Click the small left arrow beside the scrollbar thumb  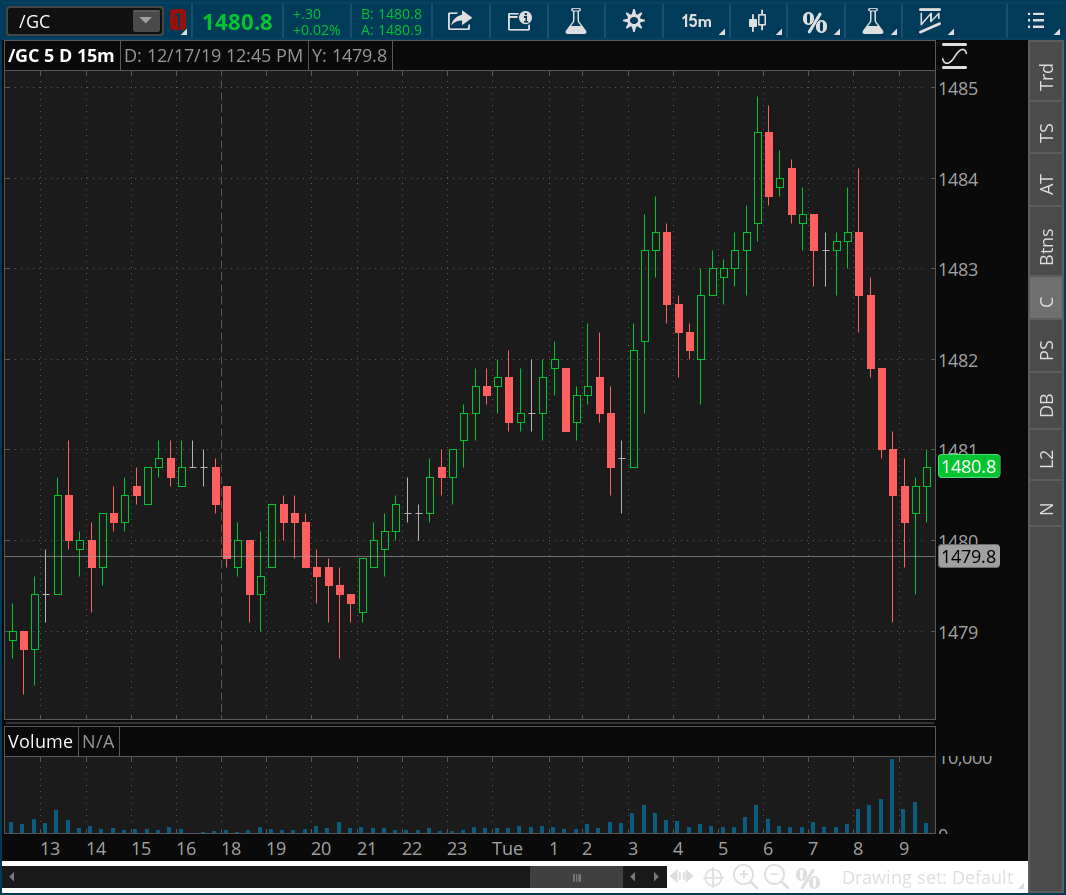point(633,877)
